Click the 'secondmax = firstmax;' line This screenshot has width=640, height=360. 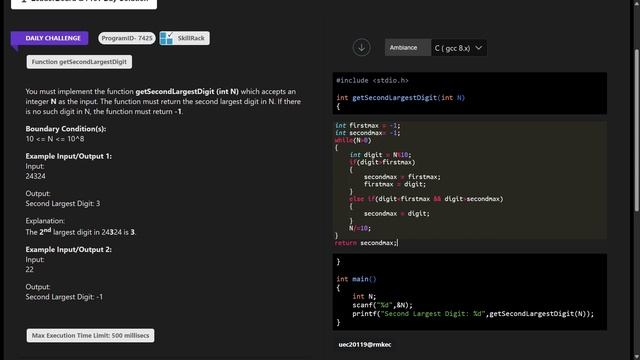coord(402,177)
